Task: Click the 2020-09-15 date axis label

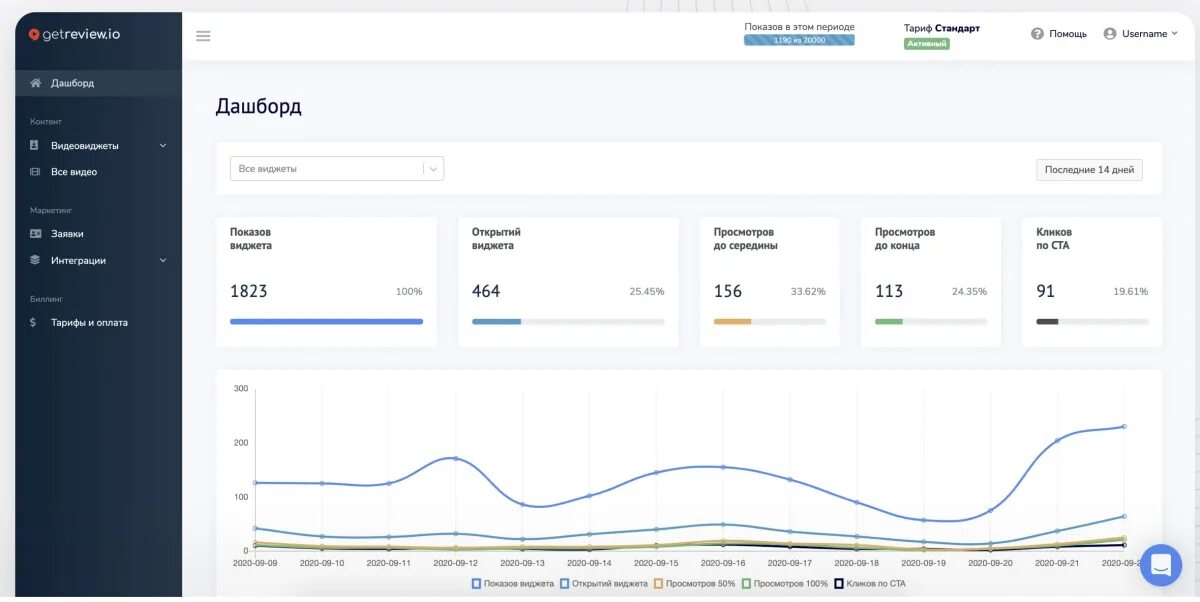Action: [656, 564]
